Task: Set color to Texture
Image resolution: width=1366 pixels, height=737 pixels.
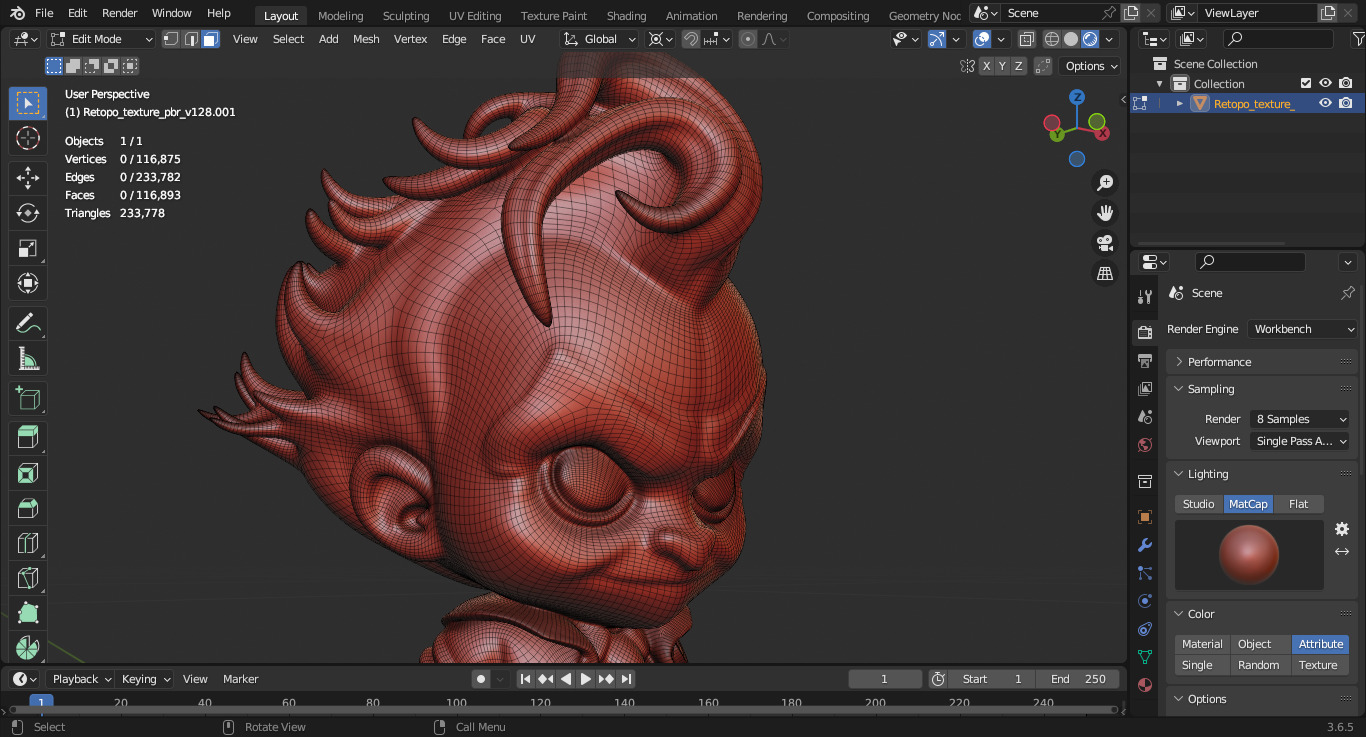Action: (1318, 665)
